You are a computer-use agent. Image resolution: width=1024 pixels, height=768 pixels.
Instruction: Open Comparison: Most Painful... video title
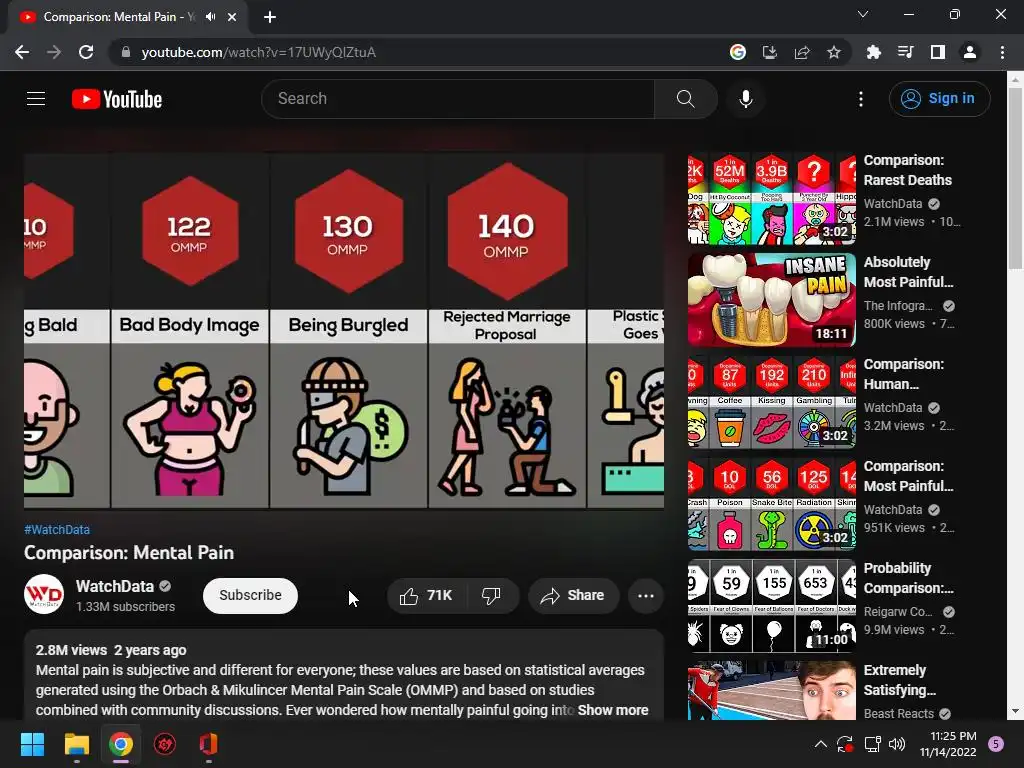[x=908, y=476]
